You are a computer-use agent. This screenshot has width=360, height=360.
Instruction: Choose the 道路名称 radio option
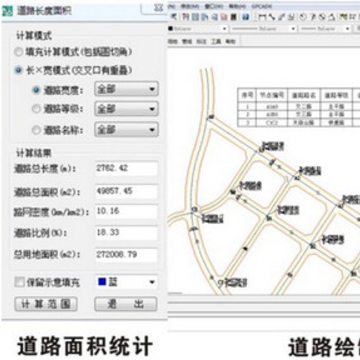(36, 130)
